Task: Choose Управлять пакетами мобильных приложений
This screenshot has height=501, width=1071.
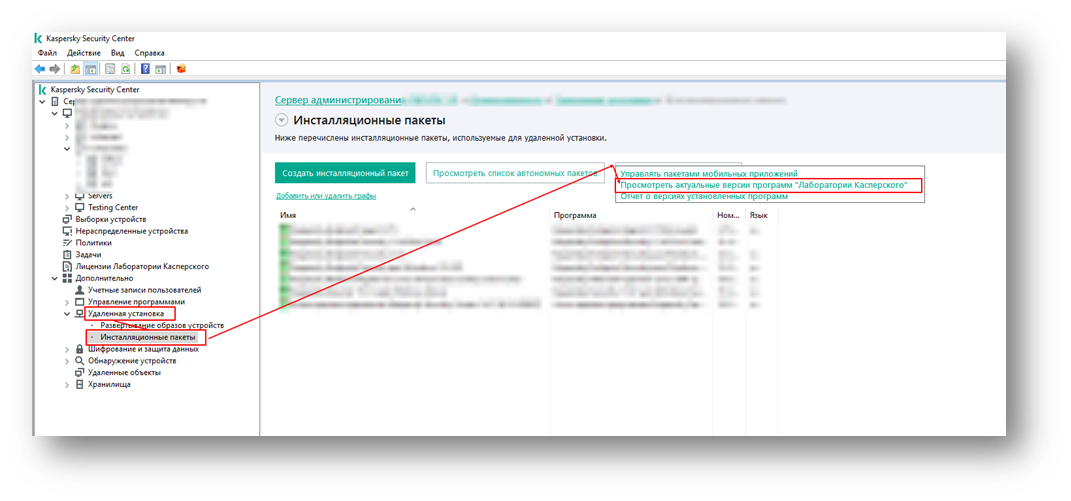Action: [x=708, y=174]
